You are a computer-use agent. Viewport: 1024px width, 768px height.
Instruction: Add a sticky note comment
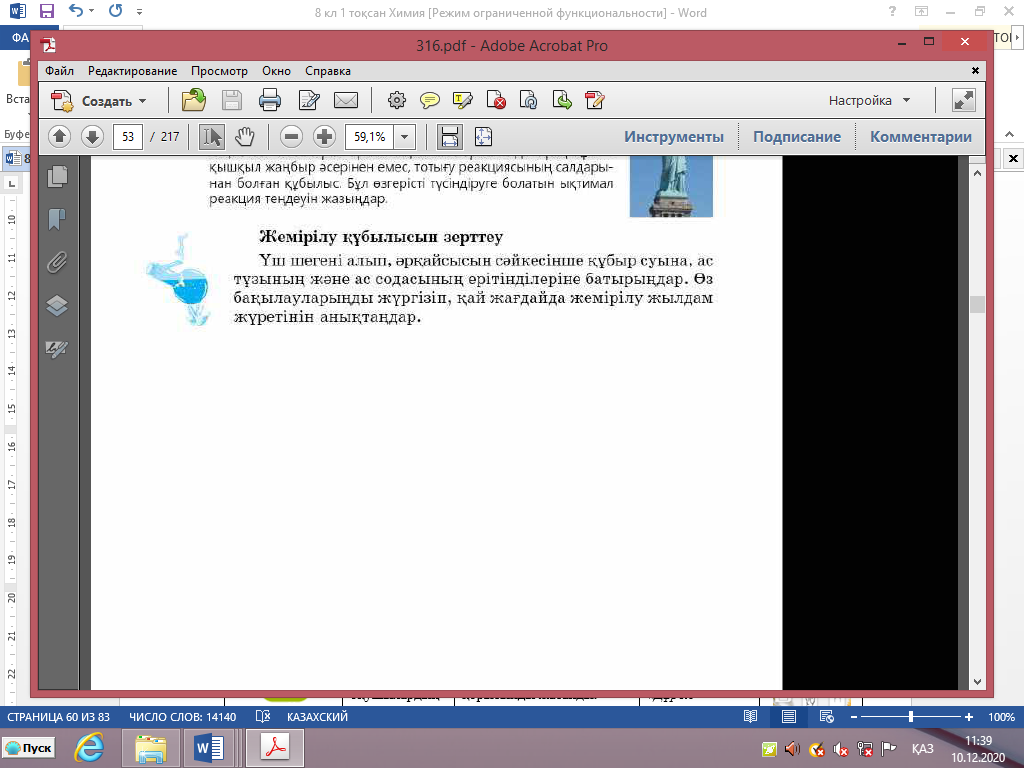pyautogui.click(x=430, y=100)
